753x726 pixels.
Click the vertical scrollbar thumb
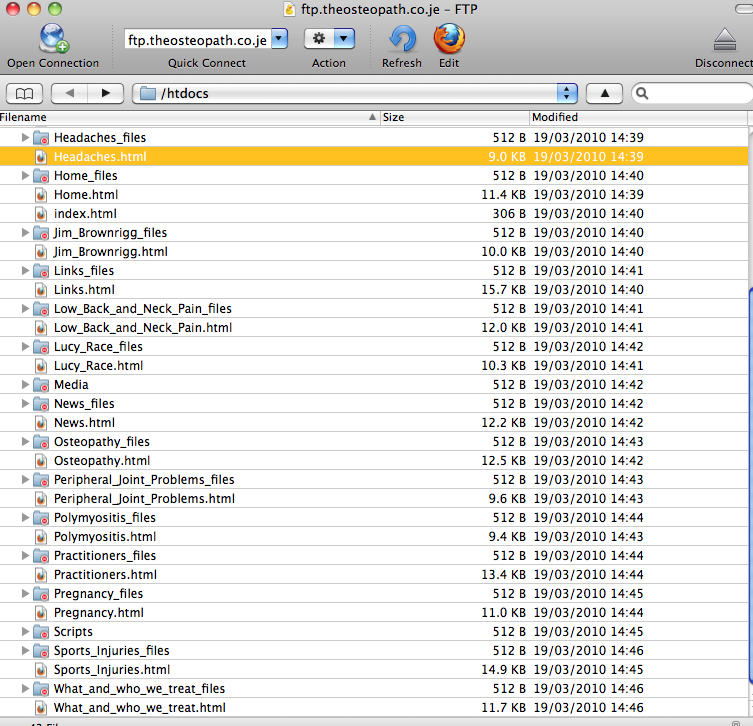click(751, 484)
